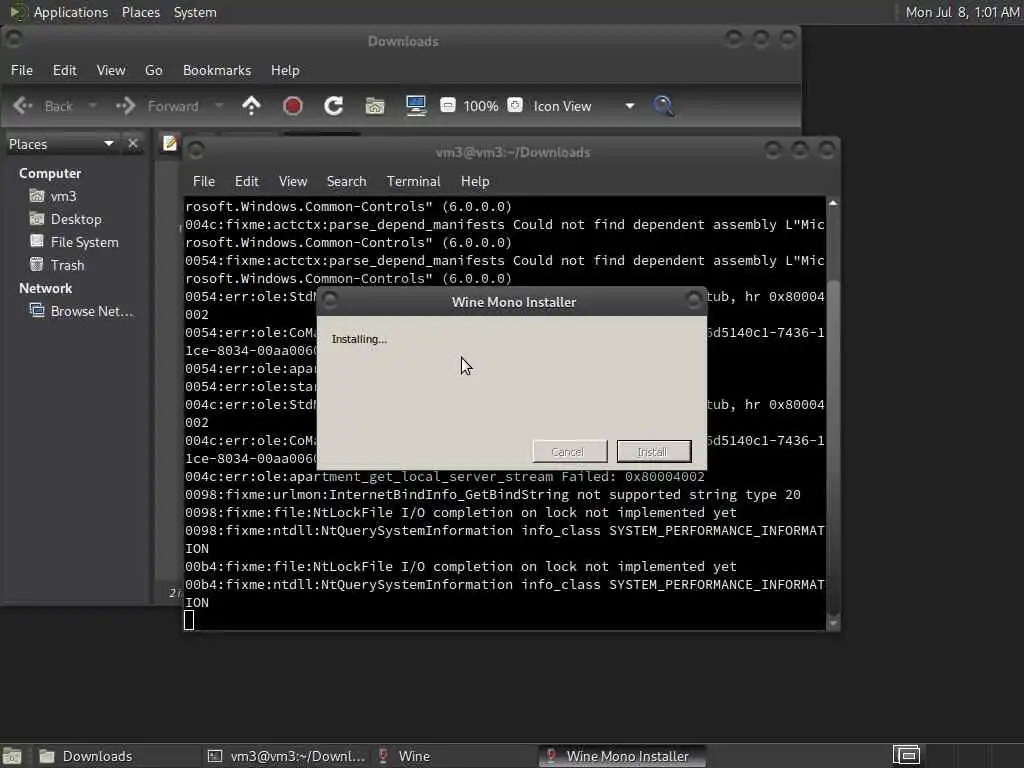Switch to vm3 terminal window in taskbar
Image resolution: width=1024 pixels, height=768 pixels.
click(x=285, y=756)
